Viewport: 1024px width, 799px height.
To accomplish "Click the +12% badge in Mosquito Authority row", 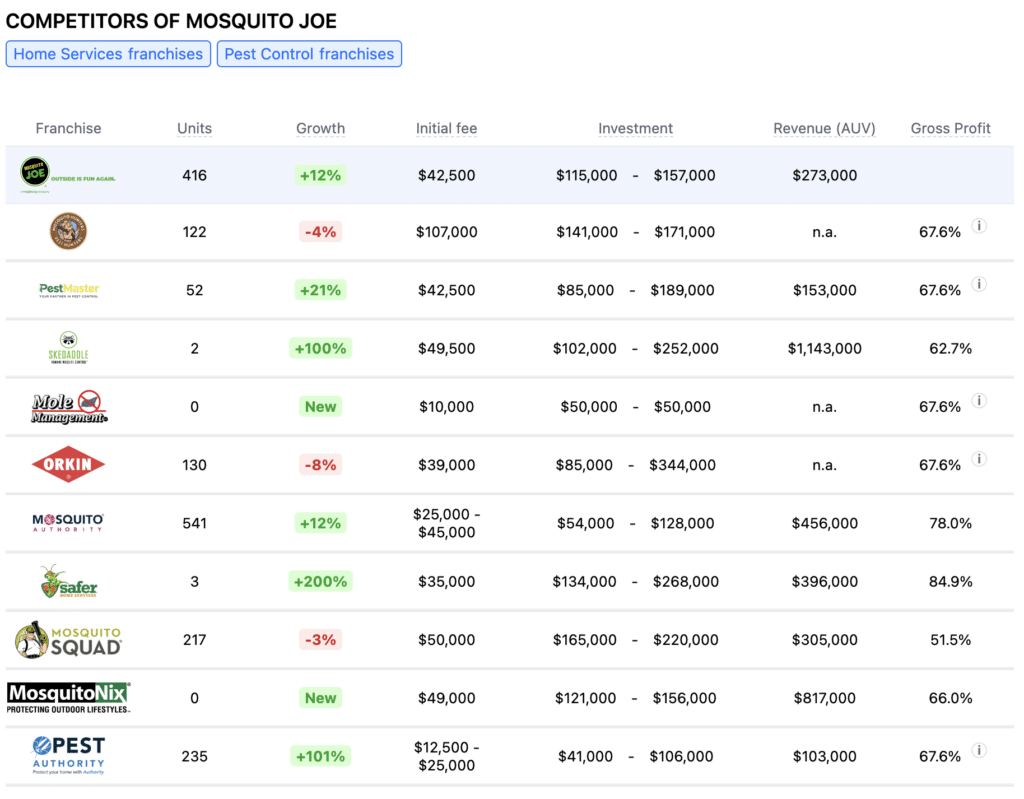I will [x=320, y=523].
